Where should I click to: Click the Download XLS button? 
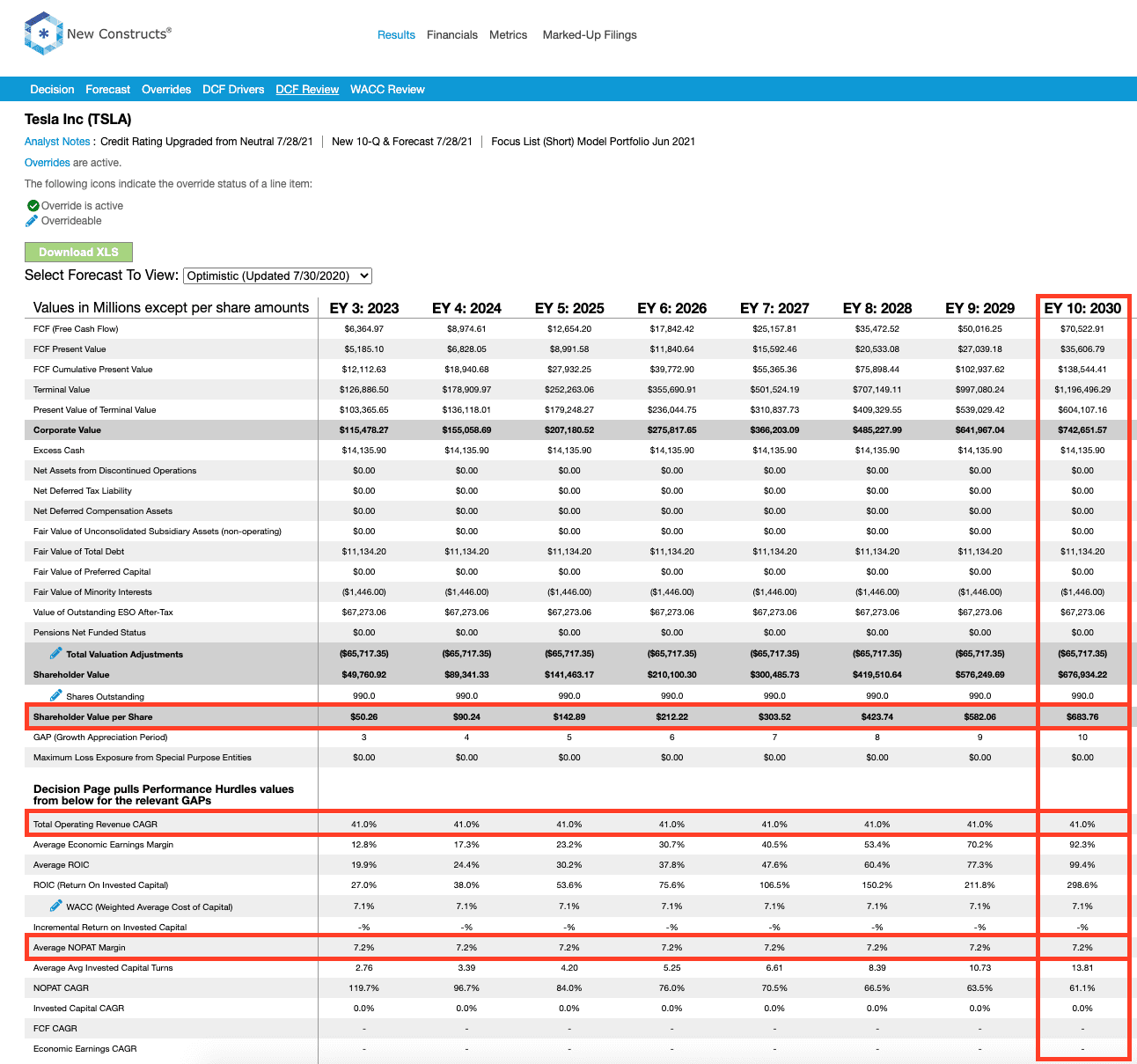click(78, 252)
